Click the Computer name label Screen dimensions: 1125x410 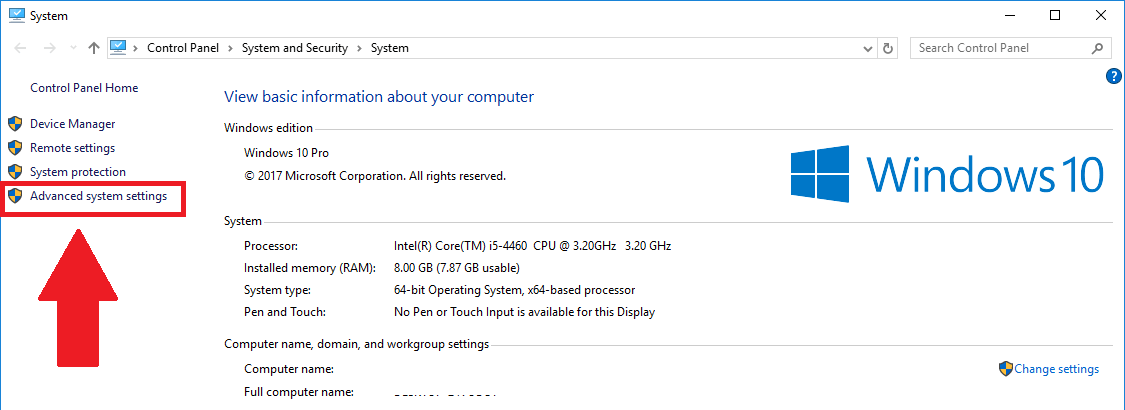click(x=289, y=369)
